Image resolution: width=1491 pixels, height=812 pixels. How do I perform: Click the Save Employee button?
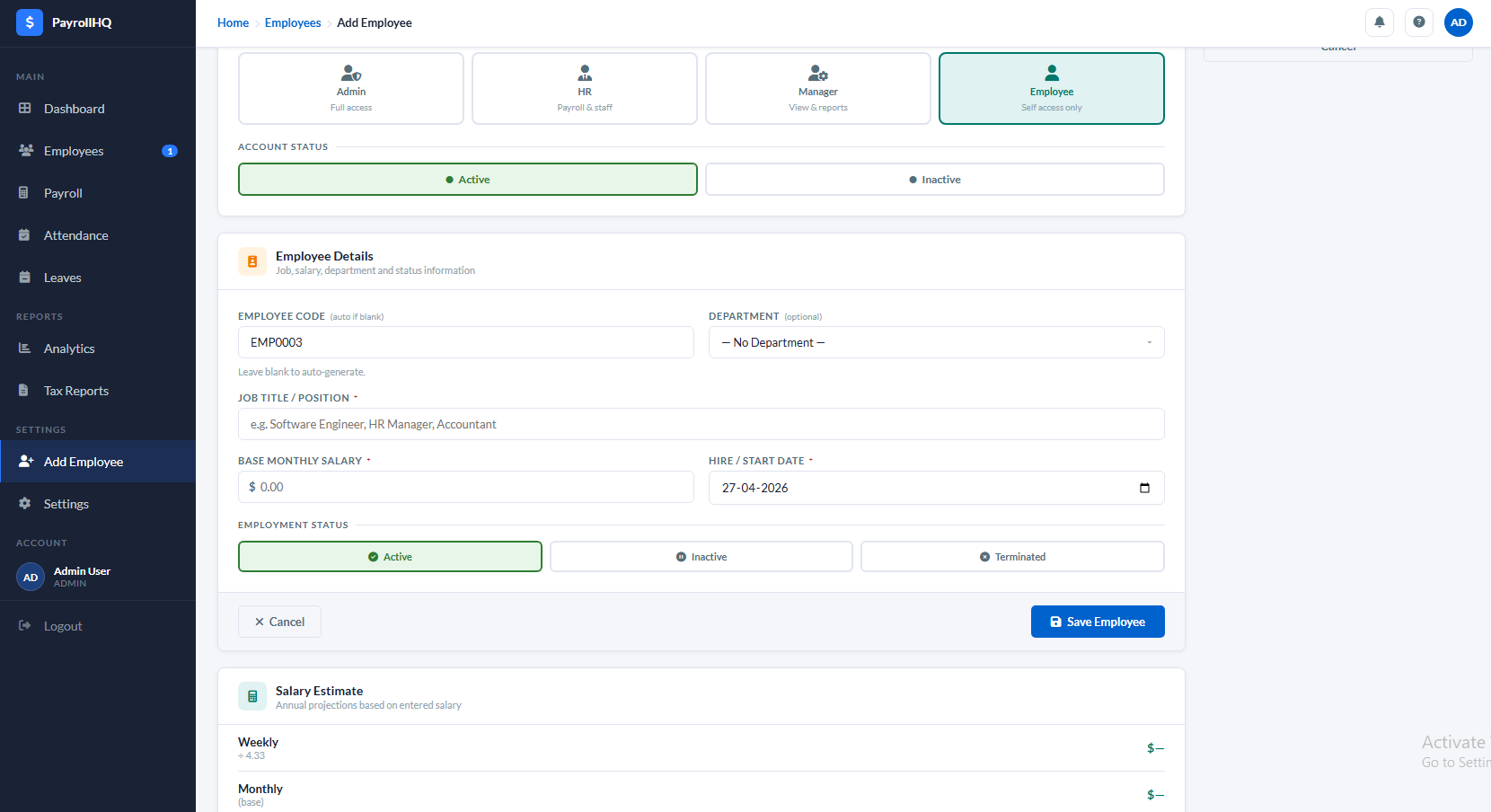(1097, 622)
